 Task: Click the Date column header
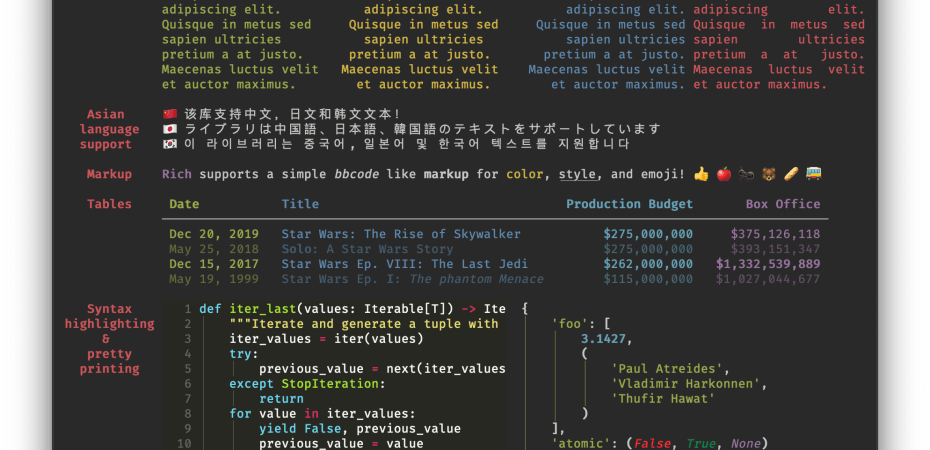pos(184,204)
